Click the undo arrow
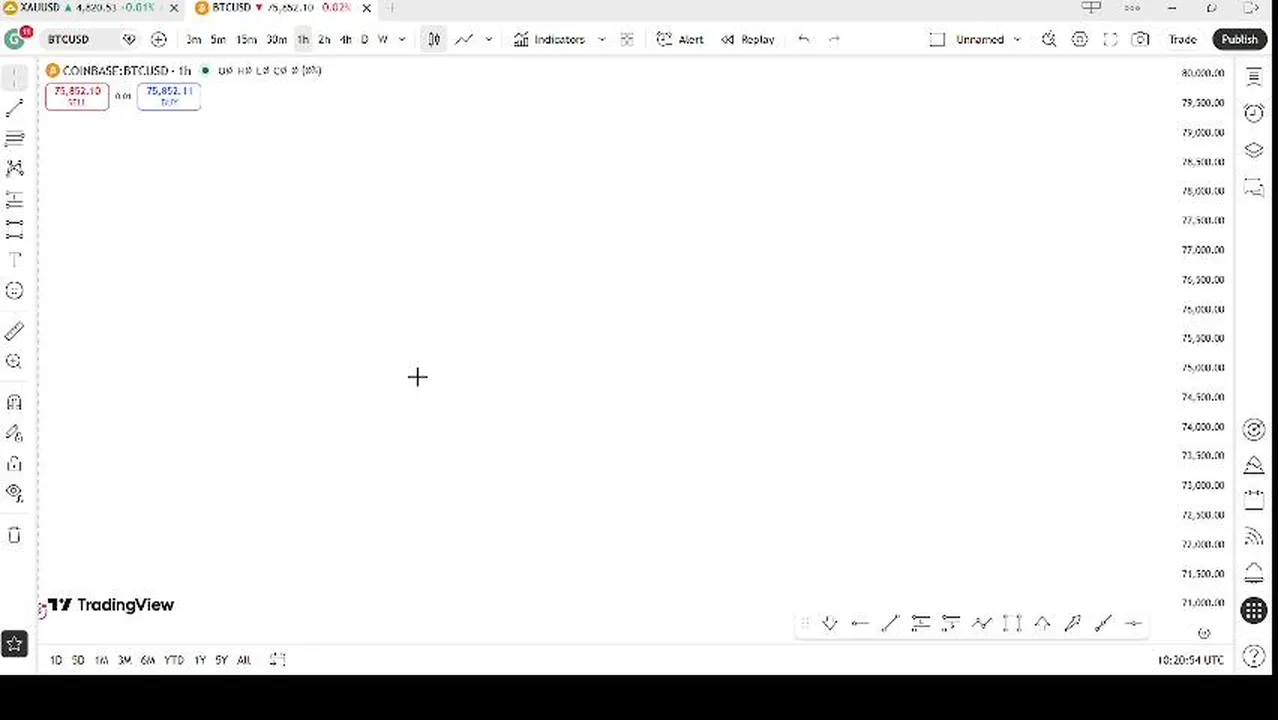Screen dimensions: 1278x720 tap(804, 39)
